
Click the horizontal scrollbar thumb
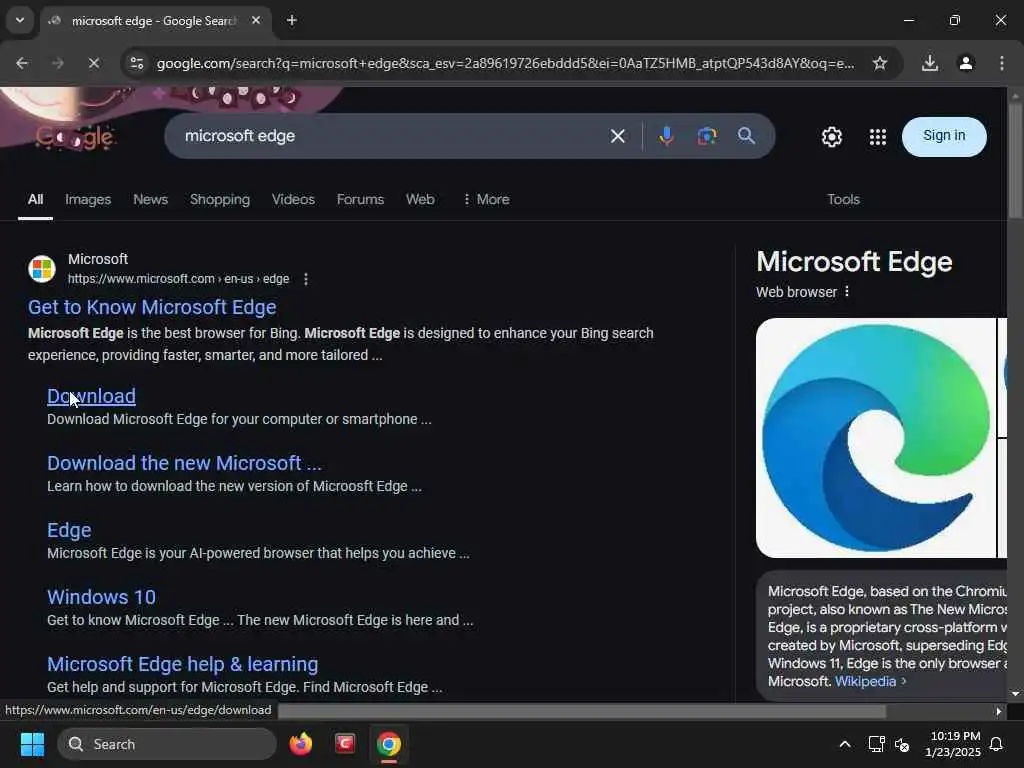click(x=582, y=711)
